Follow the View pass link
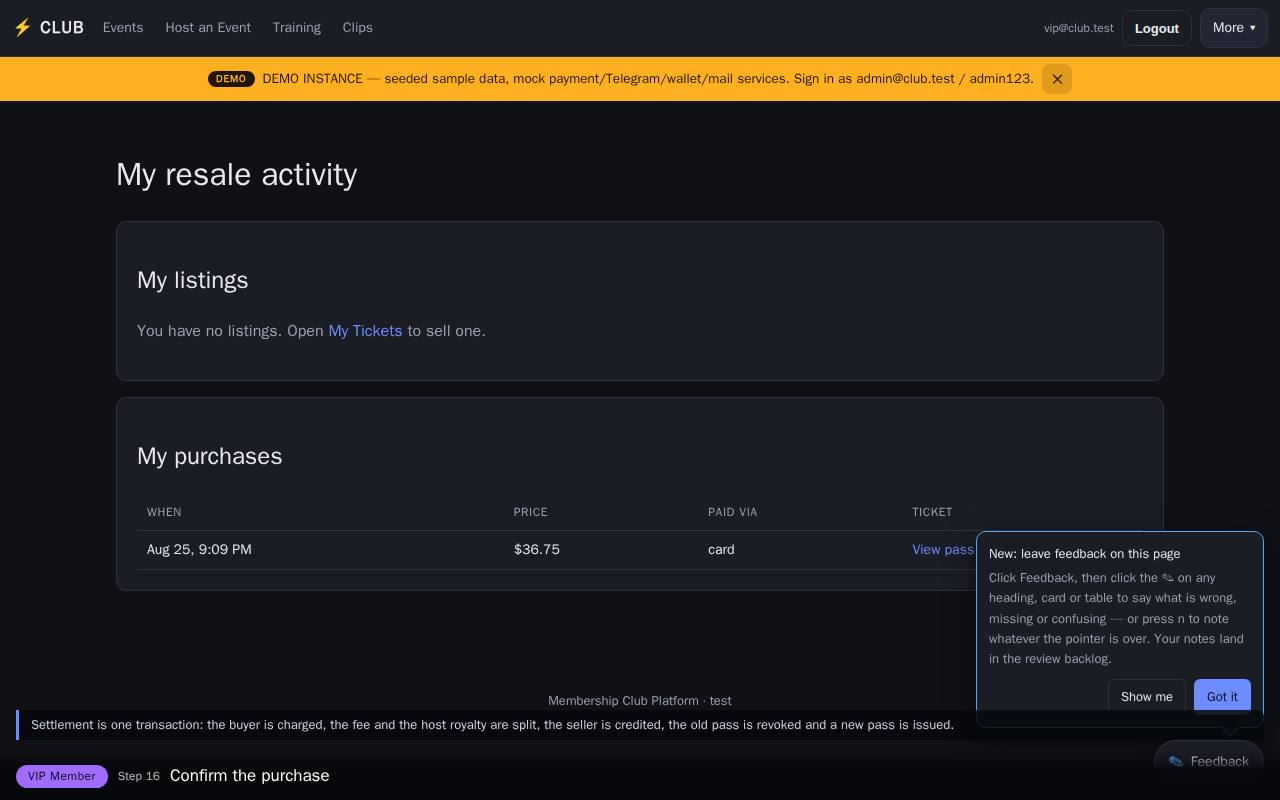The height and width of the screenshot is (800, 1280). (x=942, y=550)
